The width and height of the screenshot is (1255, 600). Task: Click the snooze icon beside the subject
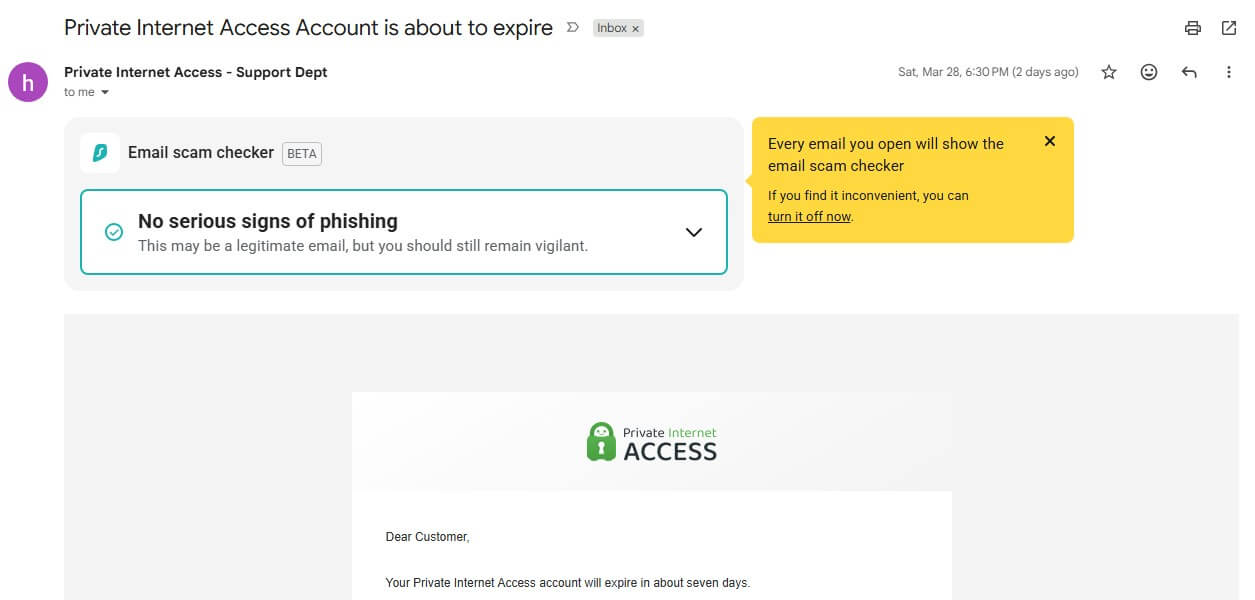click(572, 28)
